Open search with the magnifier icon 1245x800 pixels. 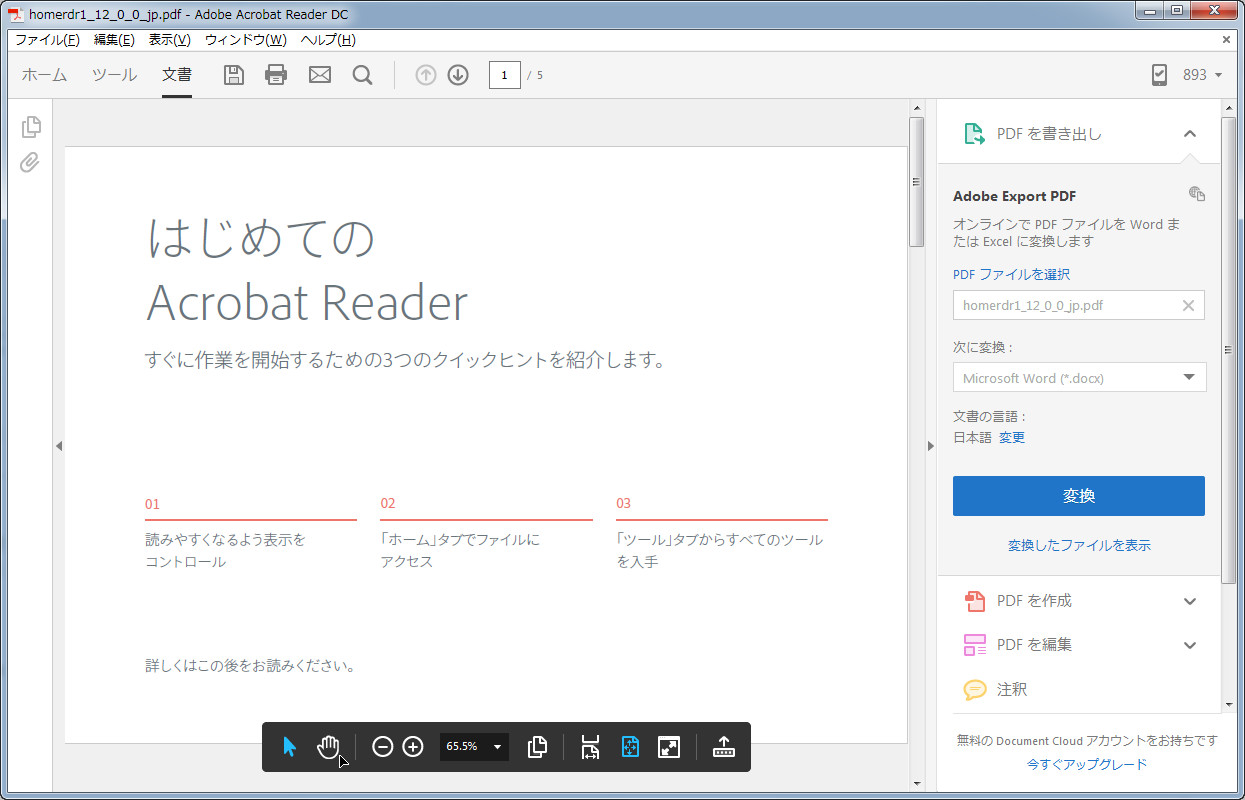click(x=362, y=74)
